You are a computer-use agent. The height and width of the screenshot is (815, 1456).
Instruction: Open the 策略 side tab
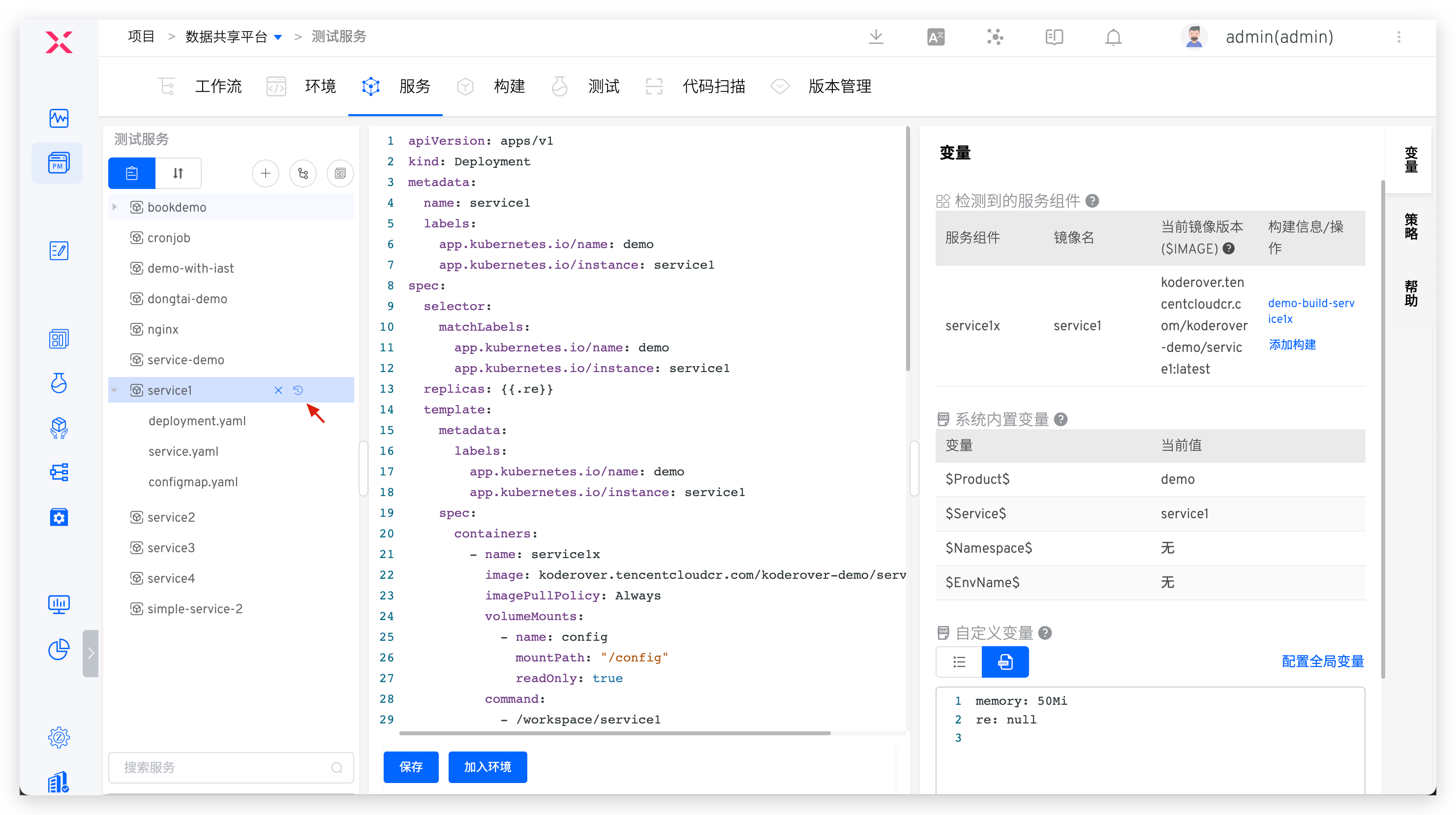pyautogui.click(x=1411, y=226)
